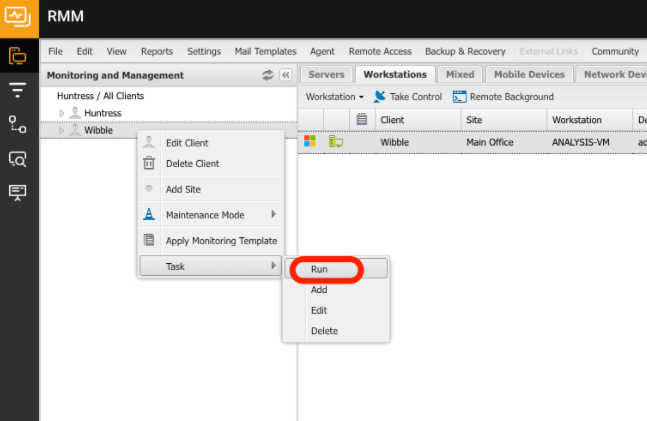
Task: Choose Edit Client from context menu
Action: 211,143
